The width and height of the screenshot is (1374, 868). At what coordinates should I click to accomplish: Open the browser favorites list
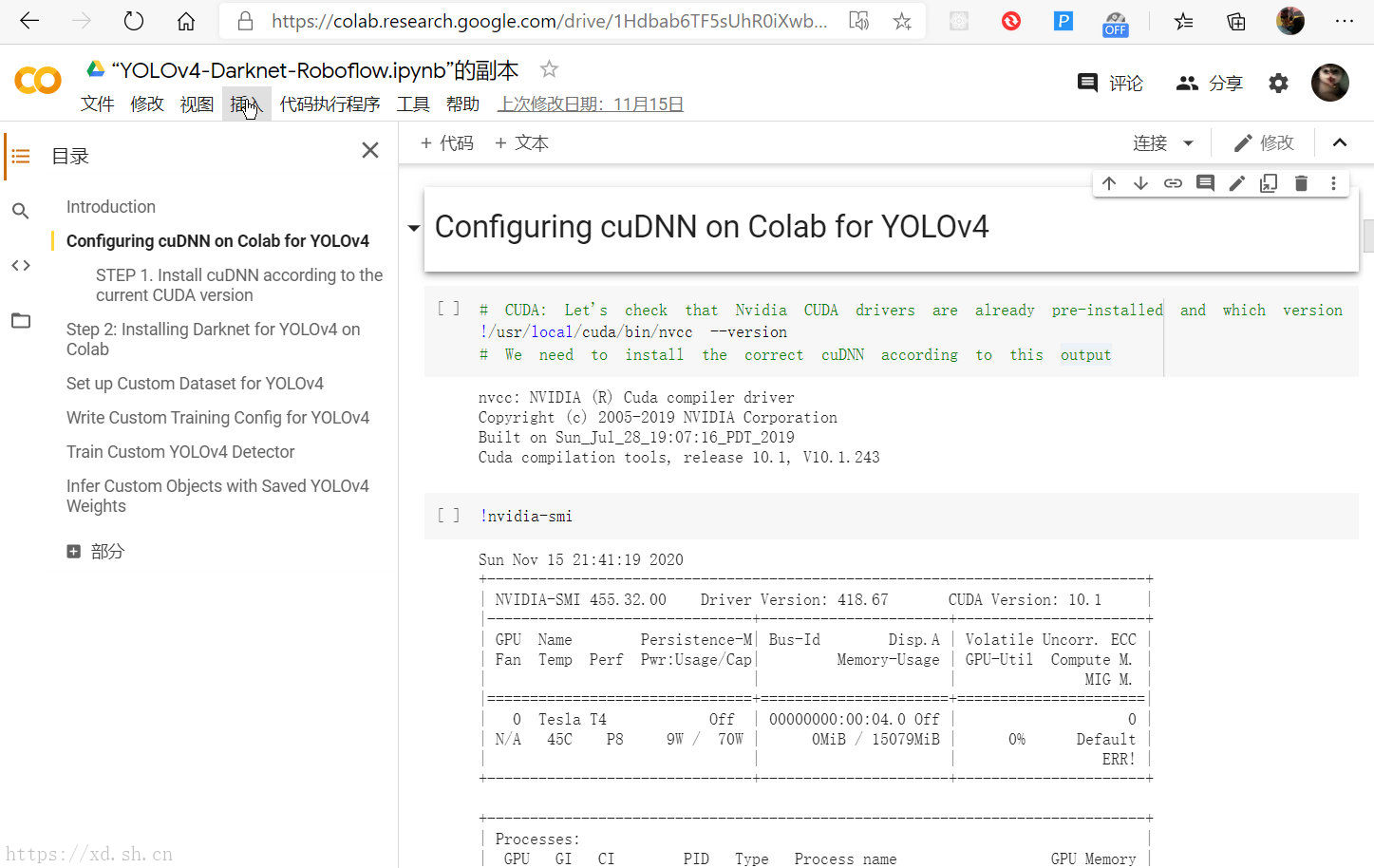click(1183, 21)
